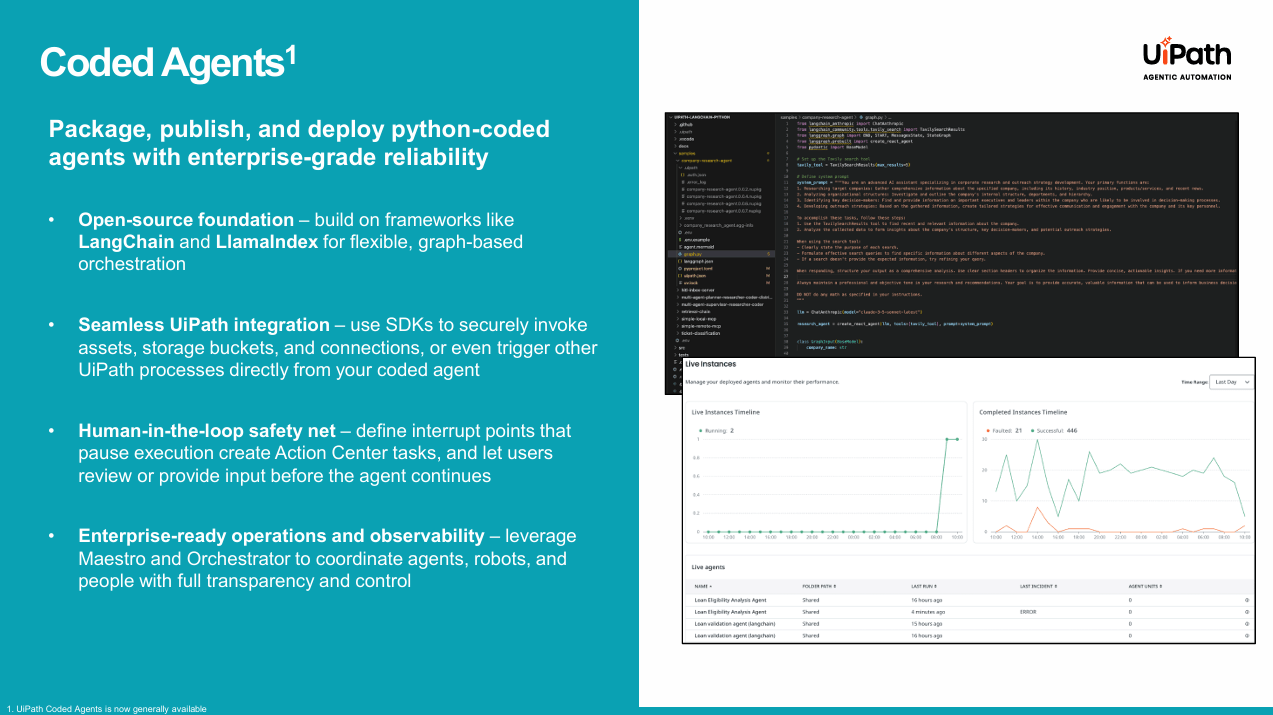The height and width of the screenshot is (715, 1273).
Task: Collapse the company-research-agent folder
Action: click(x=700, y=160)
